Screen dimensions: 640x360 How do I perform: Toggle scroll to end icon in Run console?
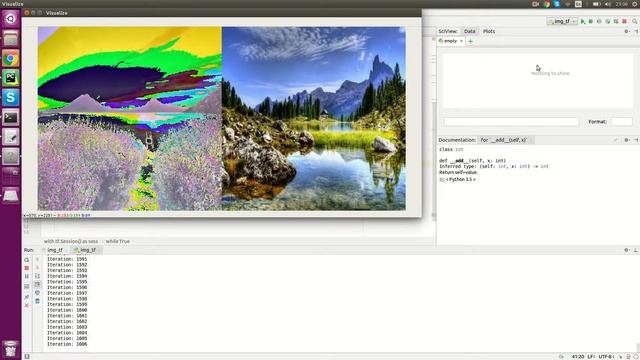[x=37, y=284]
